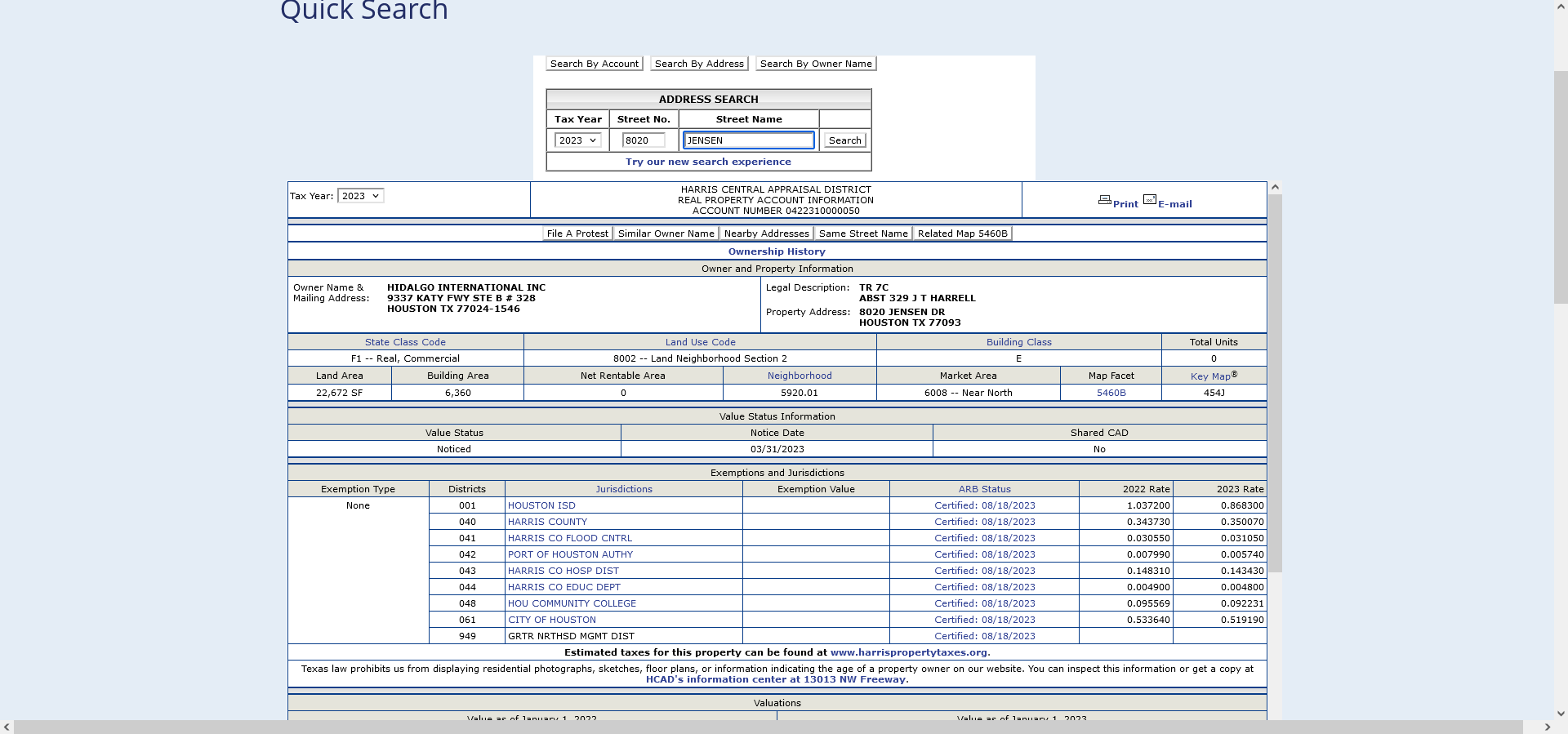Click inner frame scroll-up arrow
This screenshot has width=1568, height=734.
pyautogui.click(x=1275, y=188)
